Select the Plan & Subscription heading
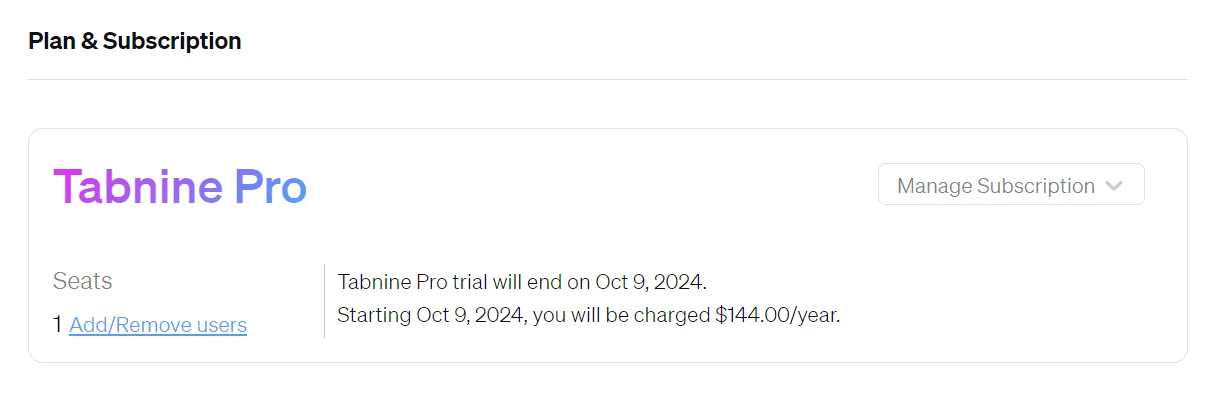The image size is (1224, 408). pos(135,41)
